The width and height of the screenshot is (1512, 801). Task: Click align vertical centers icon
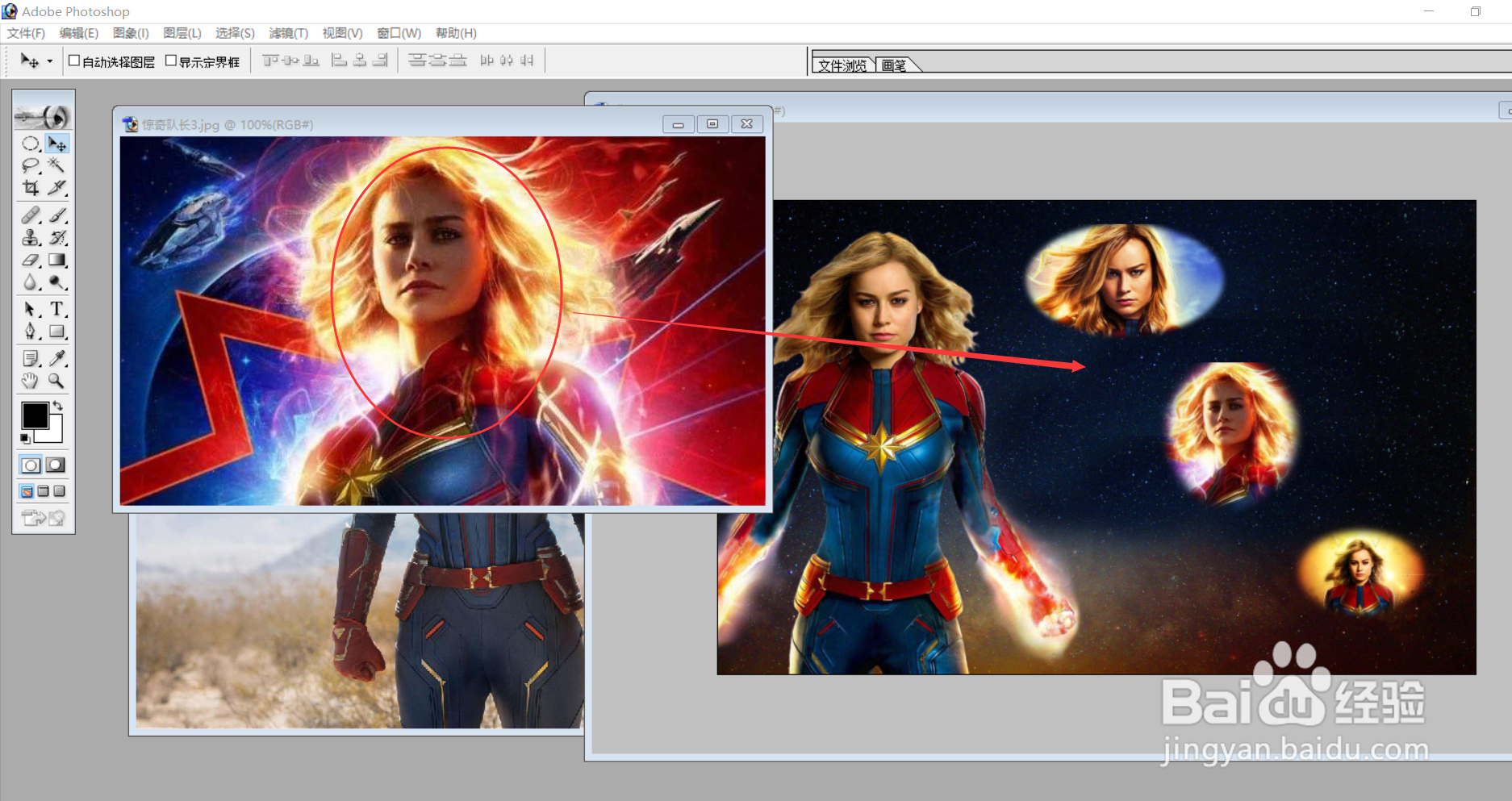290,60
